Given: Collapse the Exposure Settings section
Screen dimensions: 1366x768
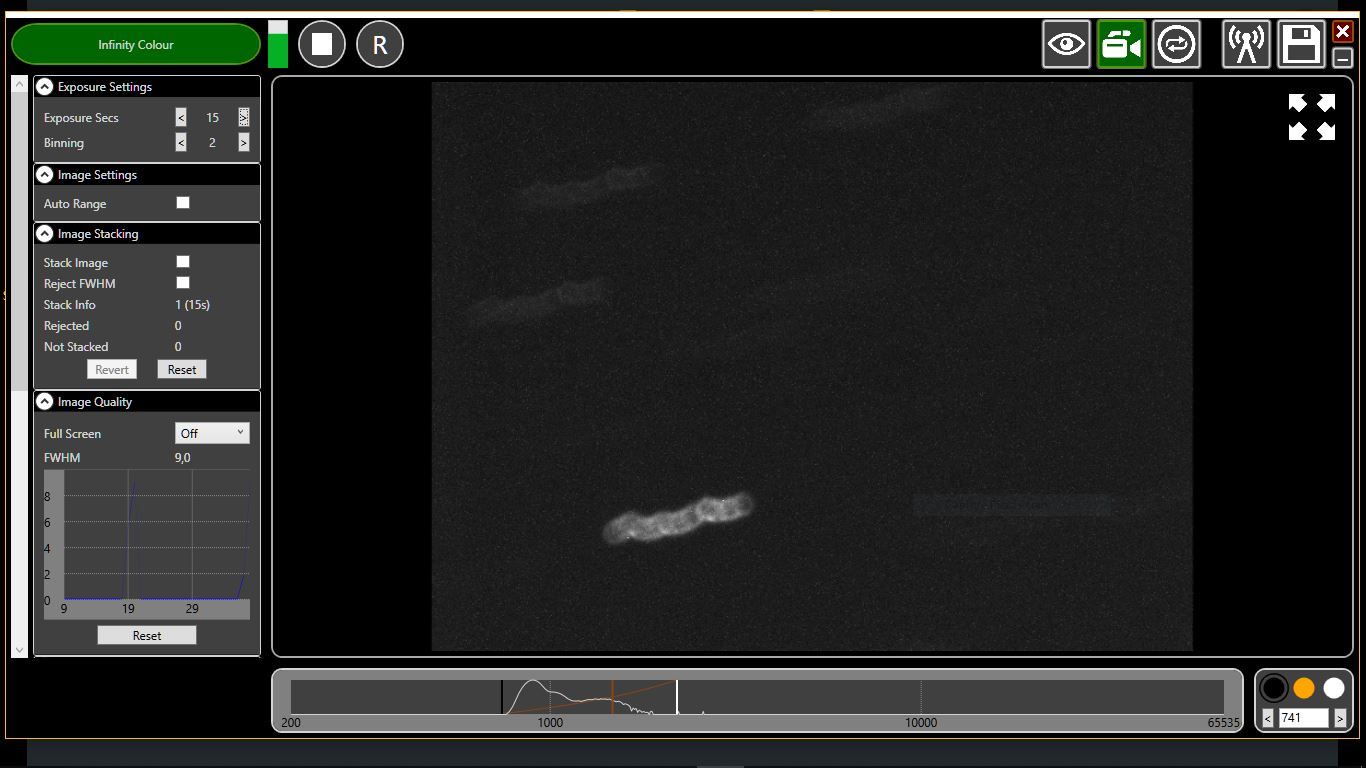Looking at the screenshot, I should 45,87.
